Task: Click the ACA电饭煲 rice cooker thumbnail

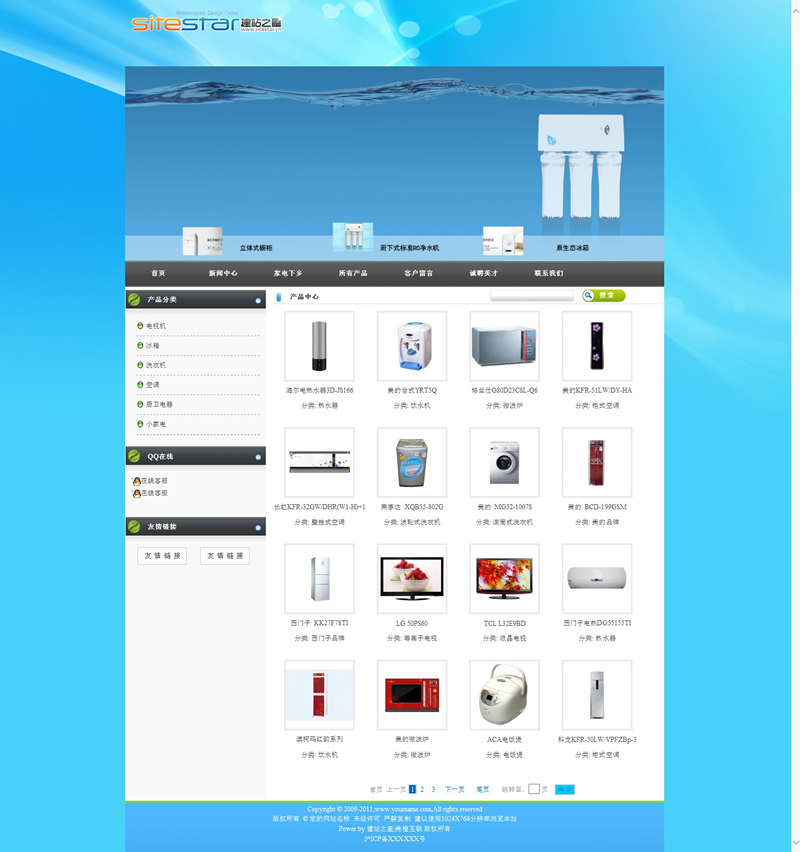Action: tap(504, 695)
